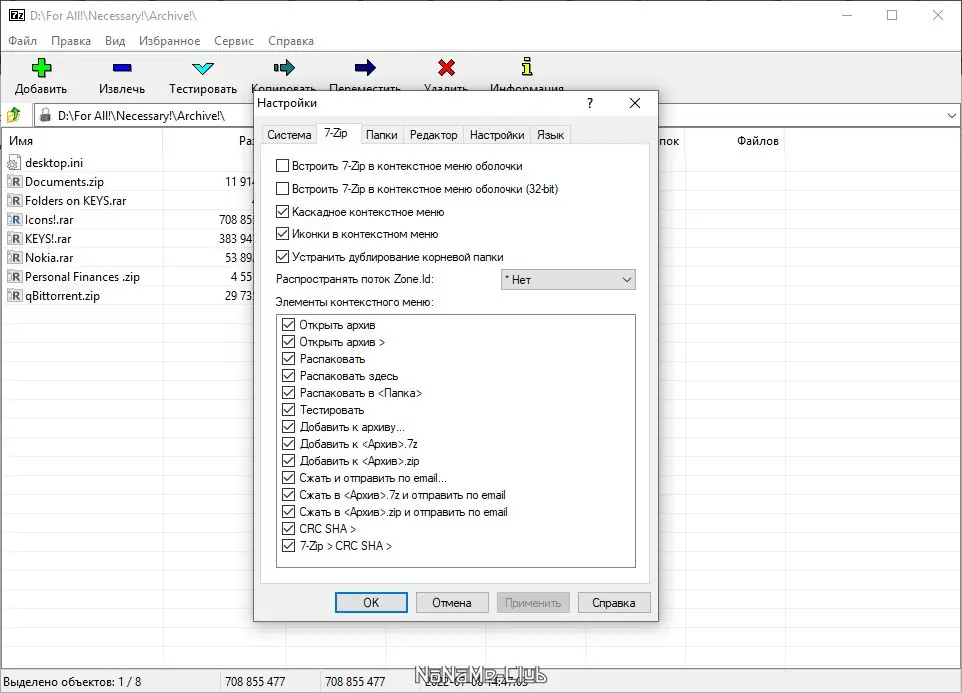Screen dimensions: 962x693
Task: Open the Вид menu
Action: coord(115,40)
